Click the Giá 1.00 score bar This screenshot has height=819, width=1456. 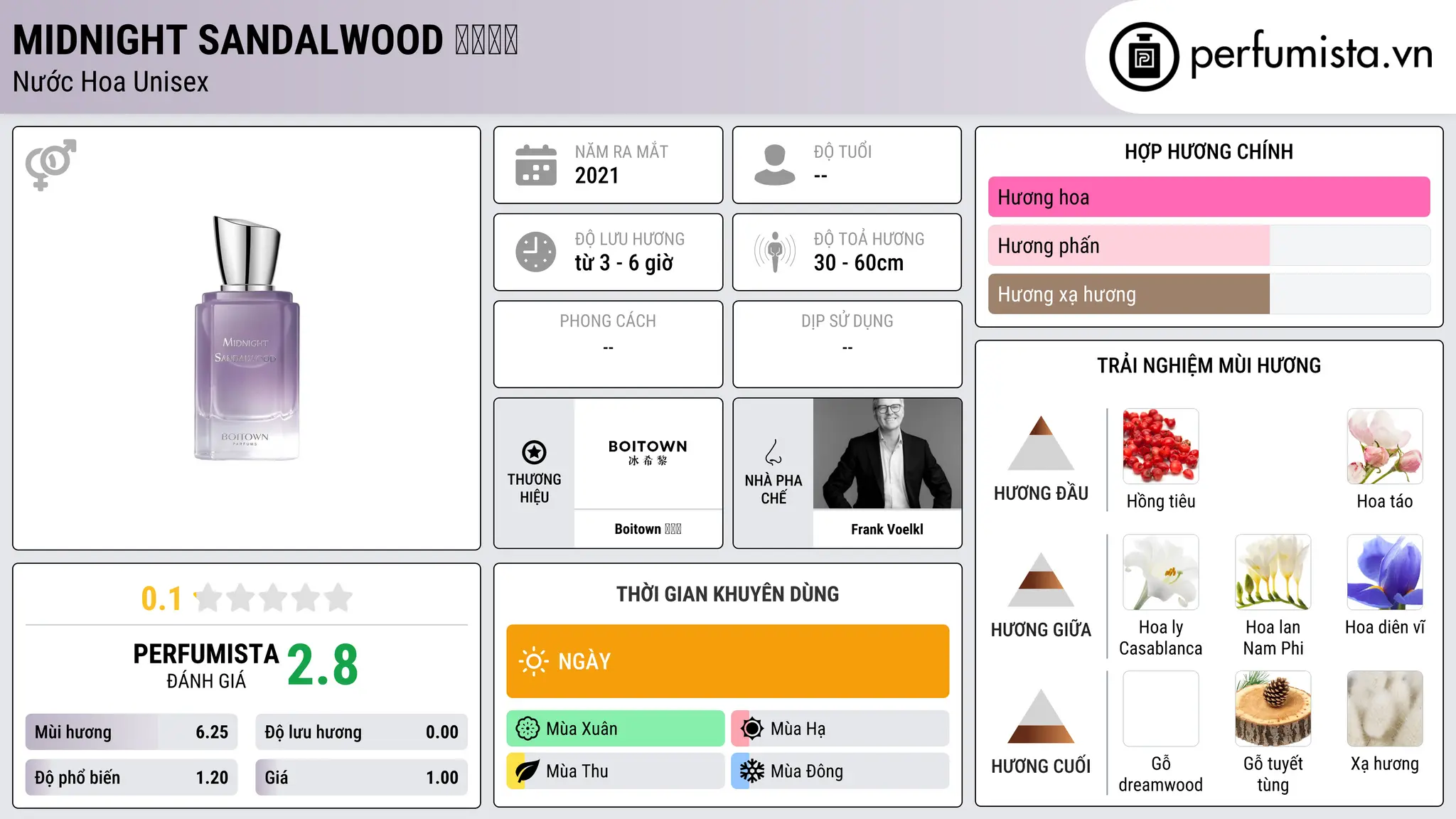tap(361, 778)
